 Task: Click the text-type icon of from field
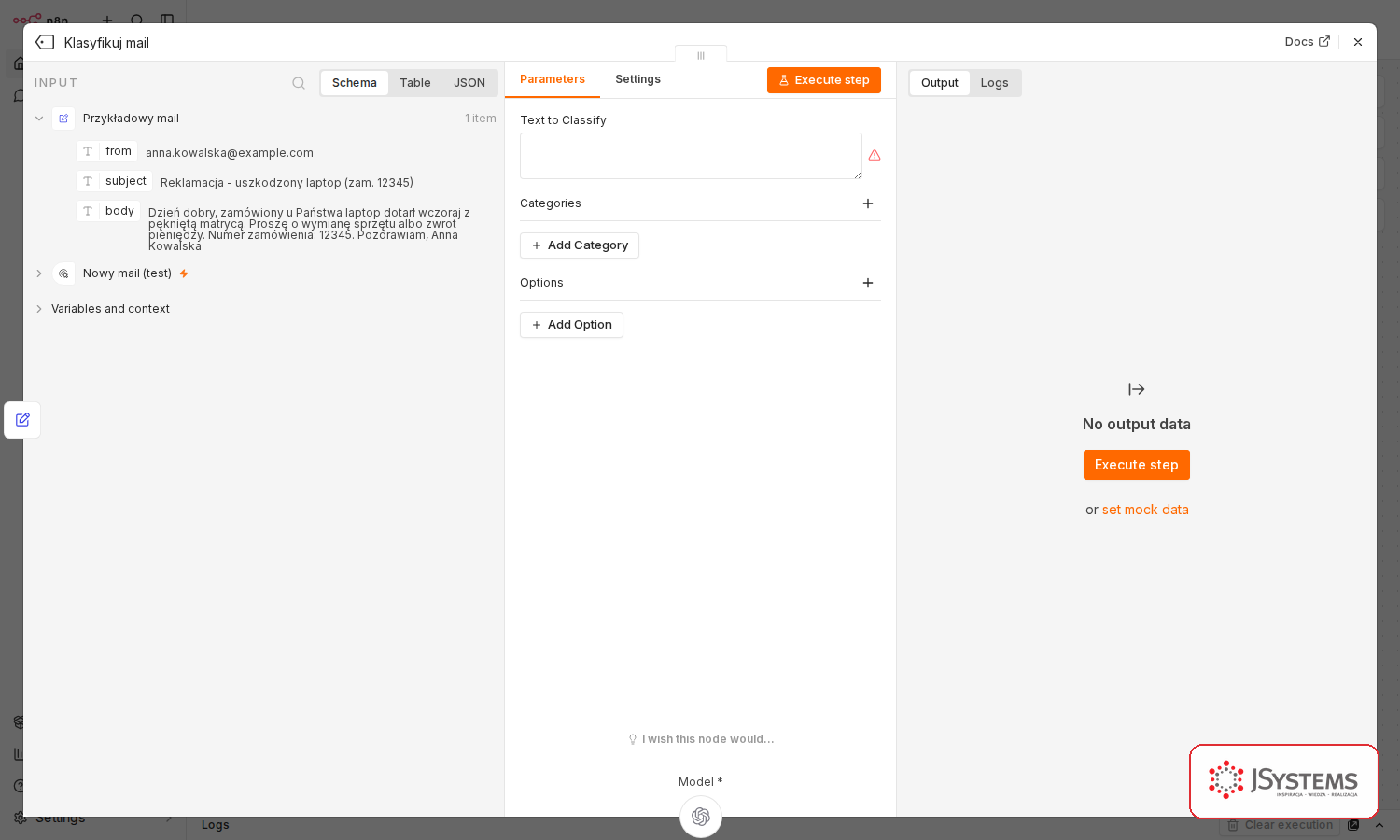click(88, 151)
